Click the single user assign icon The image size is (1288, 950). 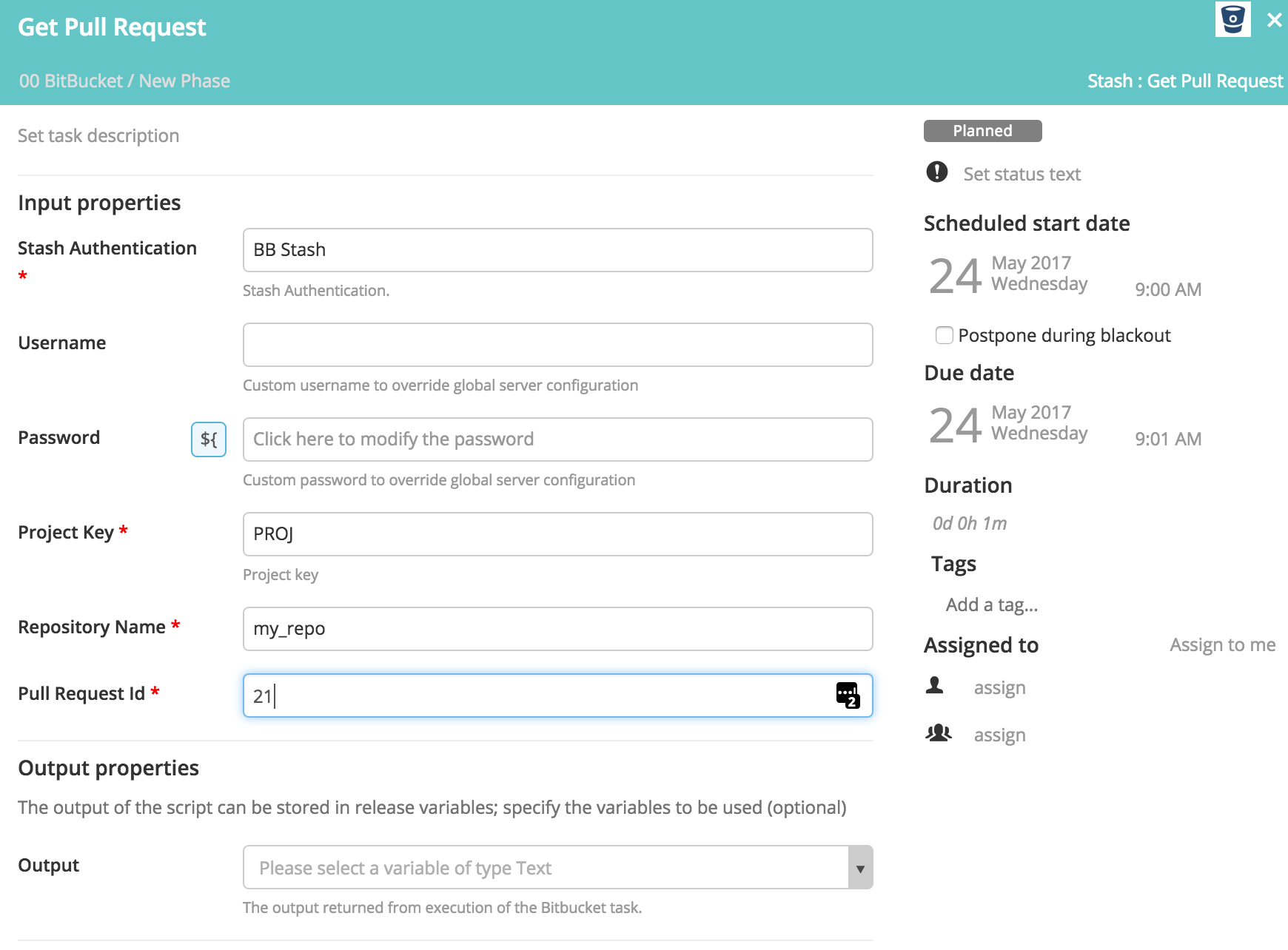point(935,685)
